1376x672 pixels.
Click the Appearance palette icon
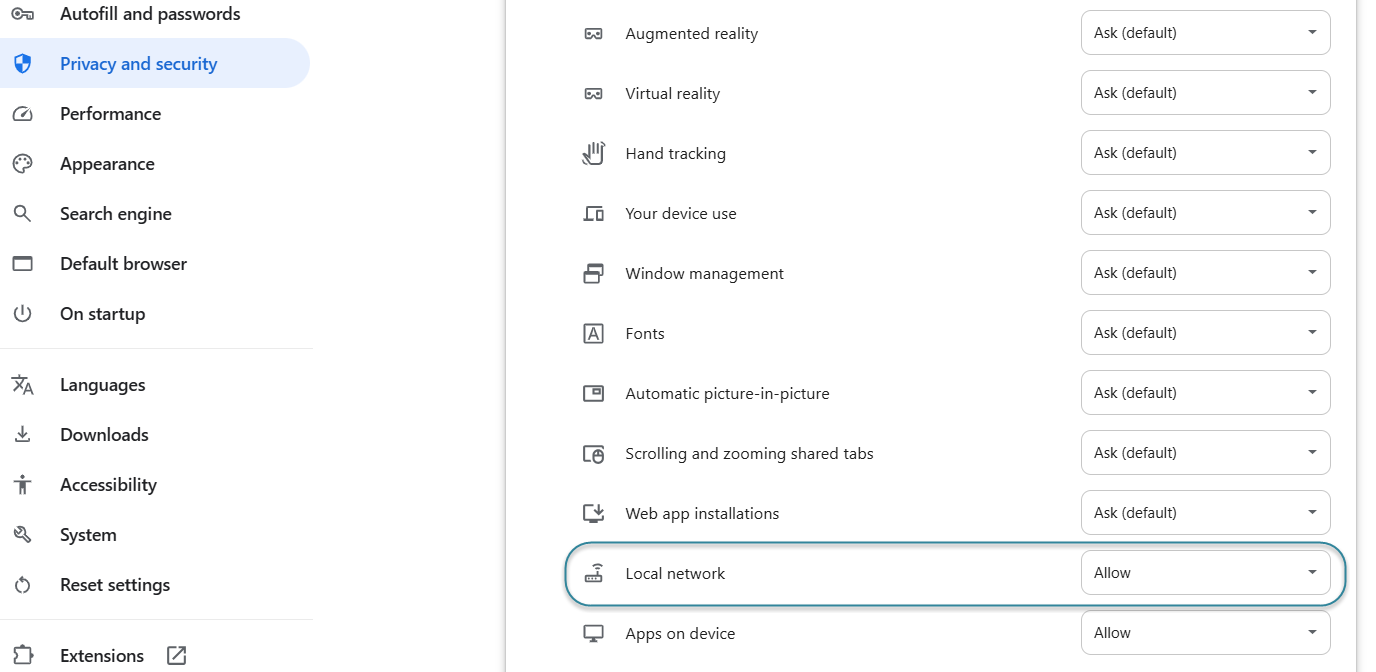tap(22, 164)
